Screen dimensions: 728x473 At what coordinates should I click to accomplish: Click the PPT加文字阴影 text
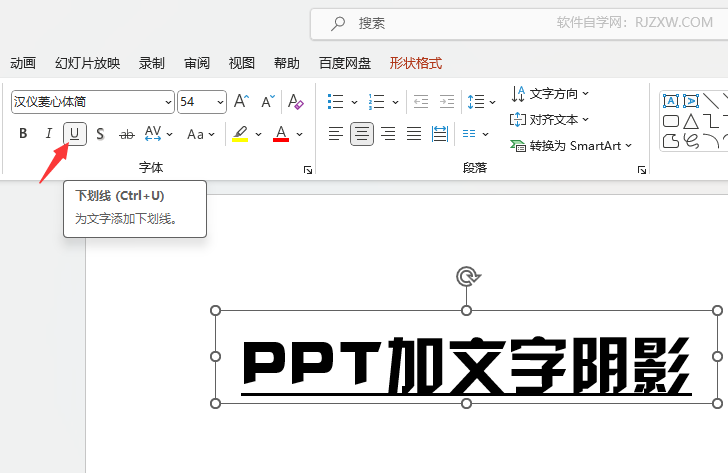467,367
